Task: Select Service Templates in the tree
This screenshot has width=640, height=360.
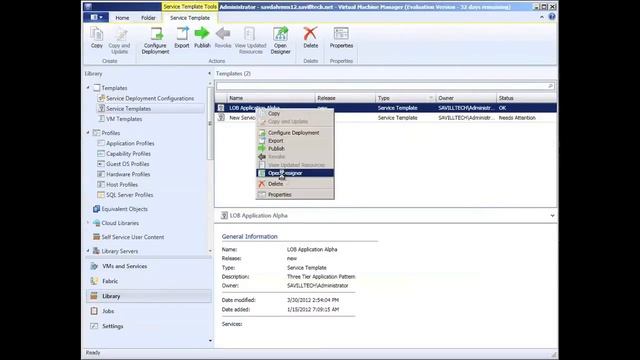Action: tap(129, 109)
